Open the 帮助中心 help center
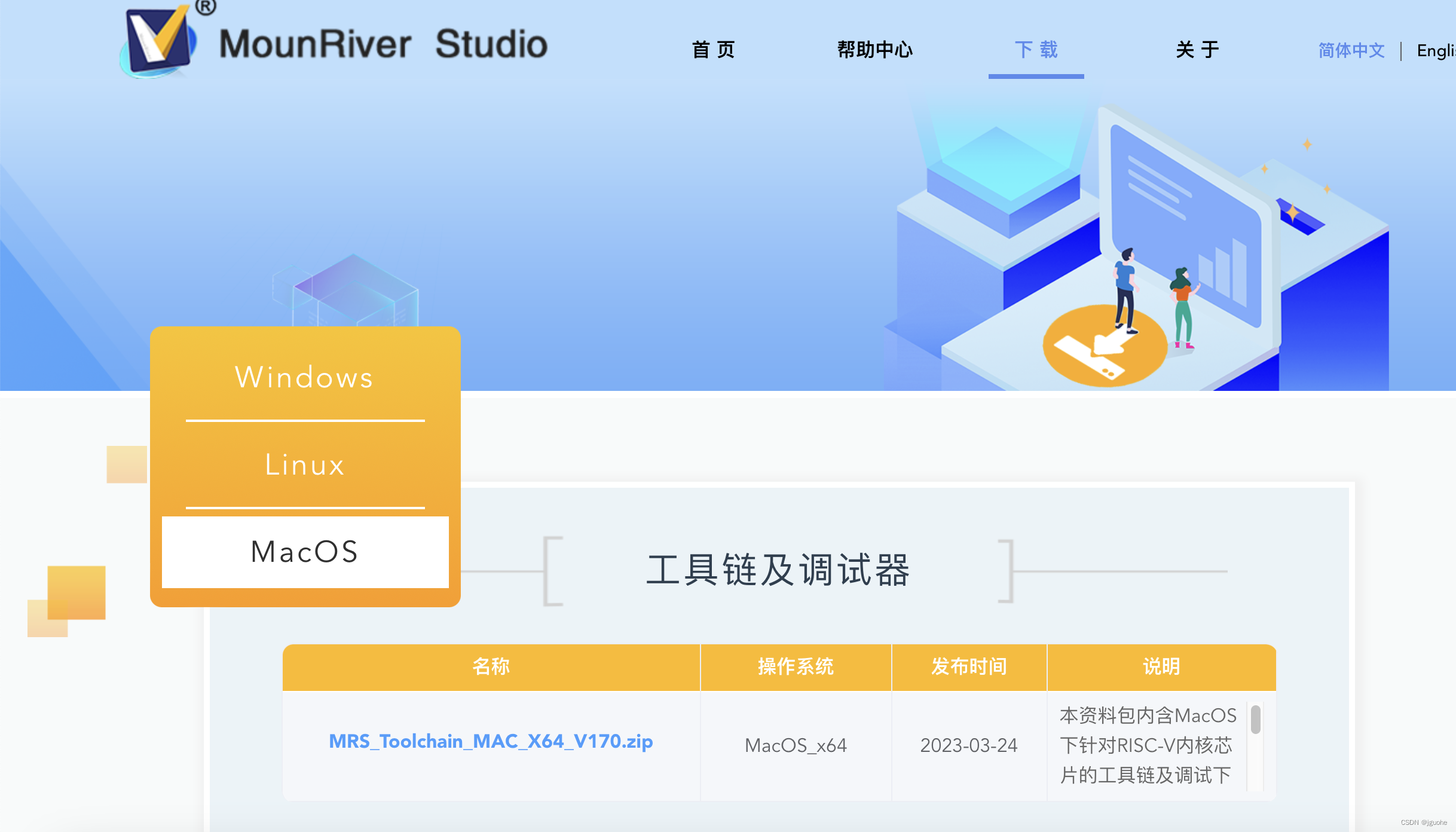 click(874, 51)
